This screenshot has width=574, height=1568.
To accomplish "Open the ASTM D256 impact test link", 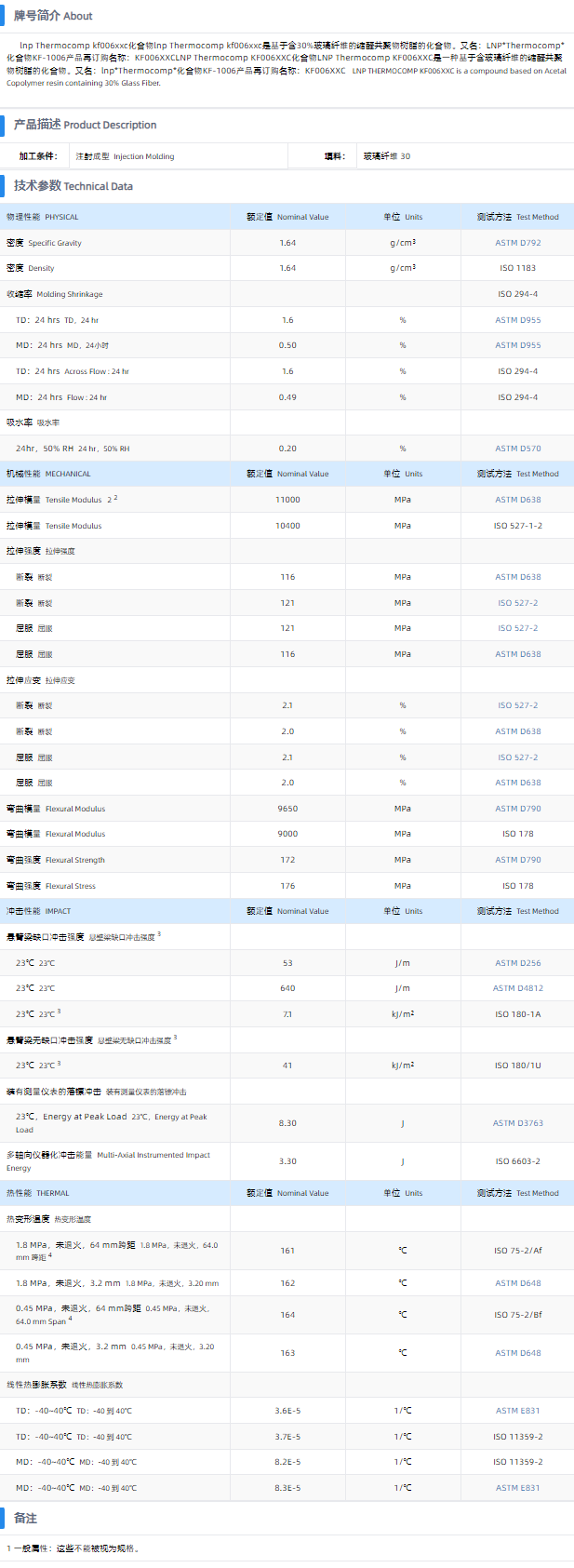I will coord(517,963).
